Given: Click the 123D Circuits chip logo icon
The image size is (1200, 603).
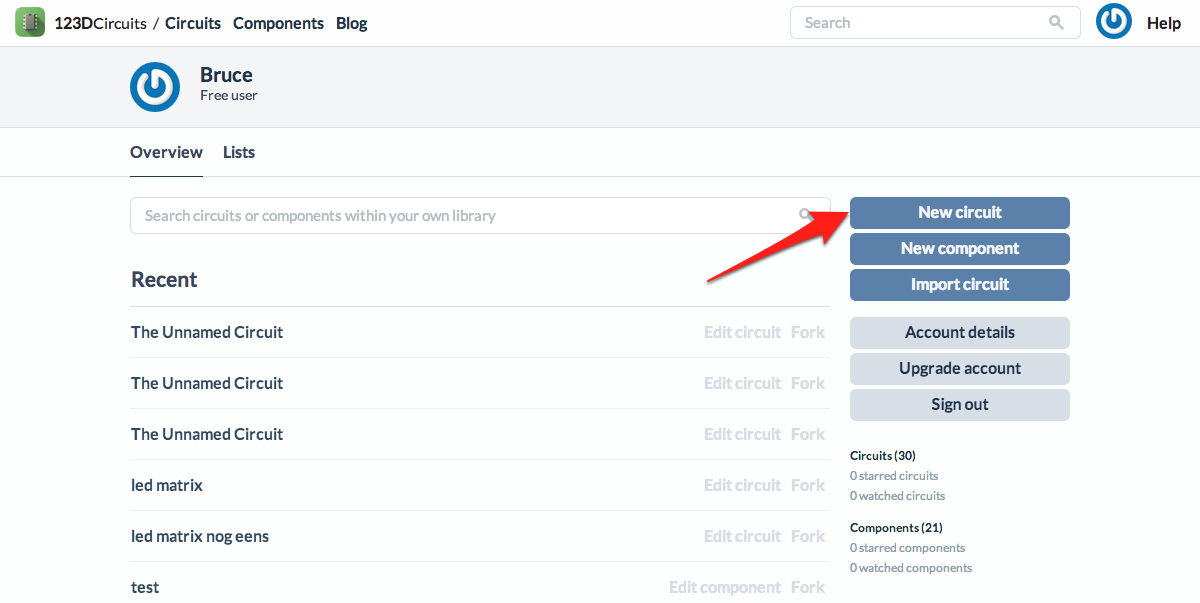Looking at the screenshot, I should [x=30, y=22].
